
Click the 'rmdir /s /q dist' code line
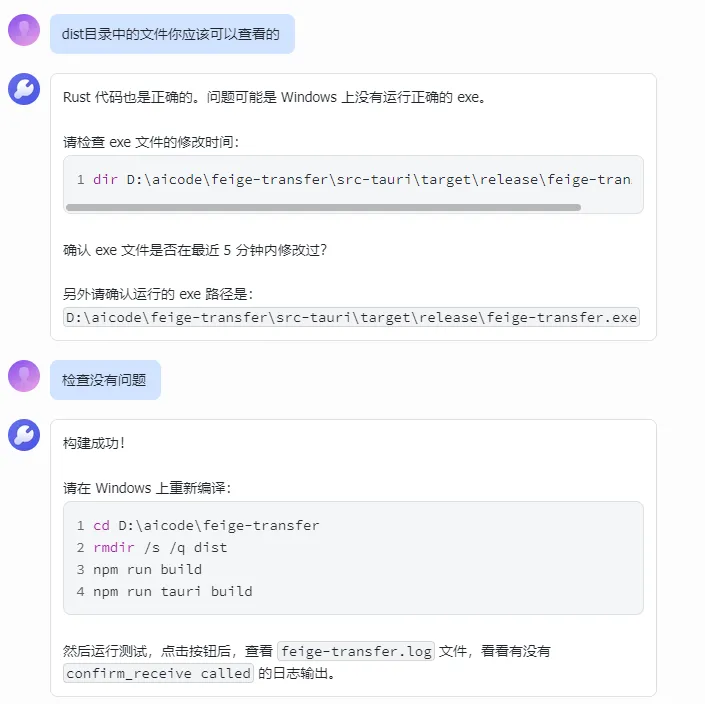[152, 547]
